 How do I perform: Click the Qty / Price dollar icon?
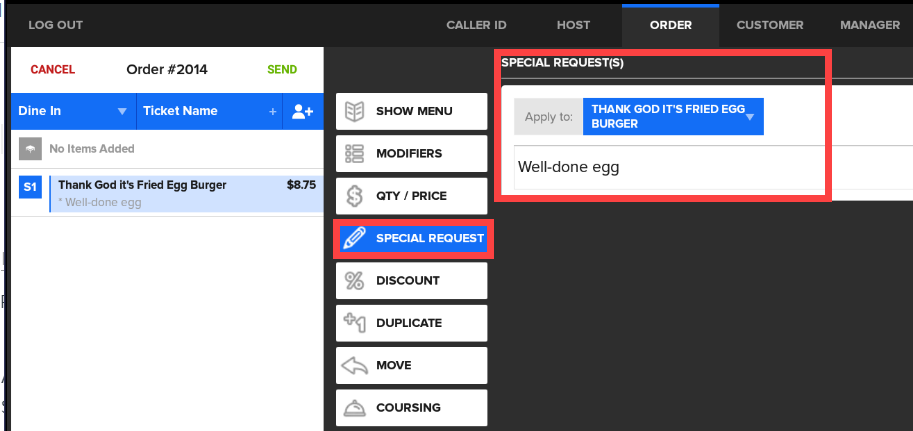354,196
